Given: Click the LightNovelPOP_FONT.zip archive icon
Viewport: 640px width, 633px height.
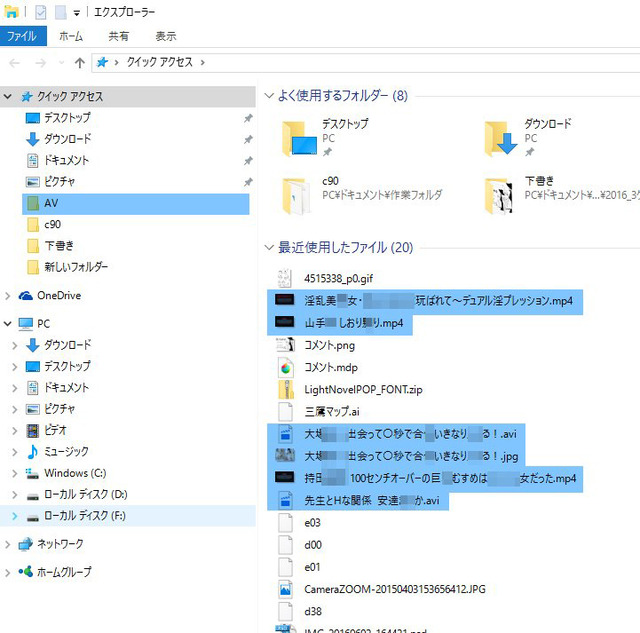Looking at the screenshot, I should [285, 389].
